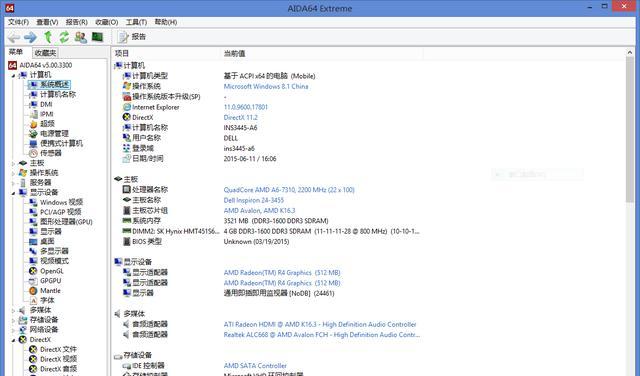640x376 pixels.
Task: Open the 工具(T) menu
Action: [136, 22]
